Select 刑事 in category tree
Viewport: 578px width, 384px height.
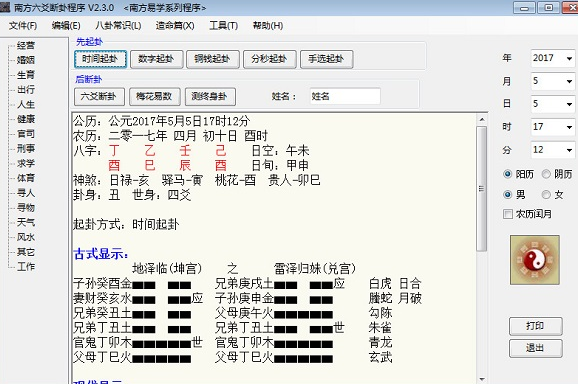pyautogui.click(x=26, y=149)
